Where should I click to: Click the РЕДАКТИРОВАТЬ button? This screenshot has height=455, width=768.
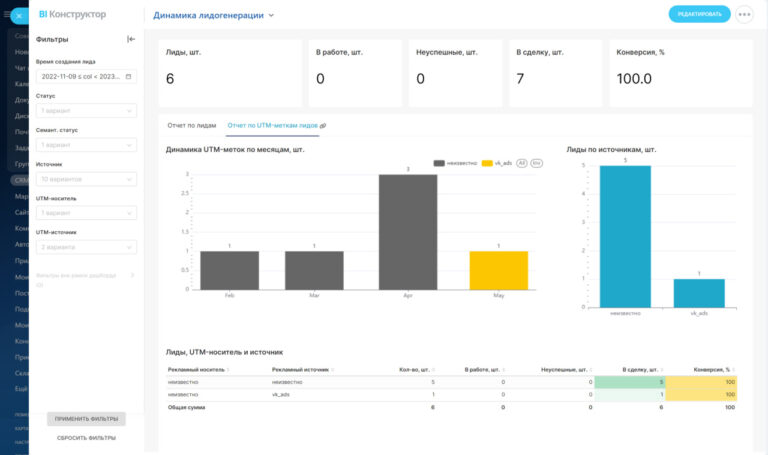[699, 14]
